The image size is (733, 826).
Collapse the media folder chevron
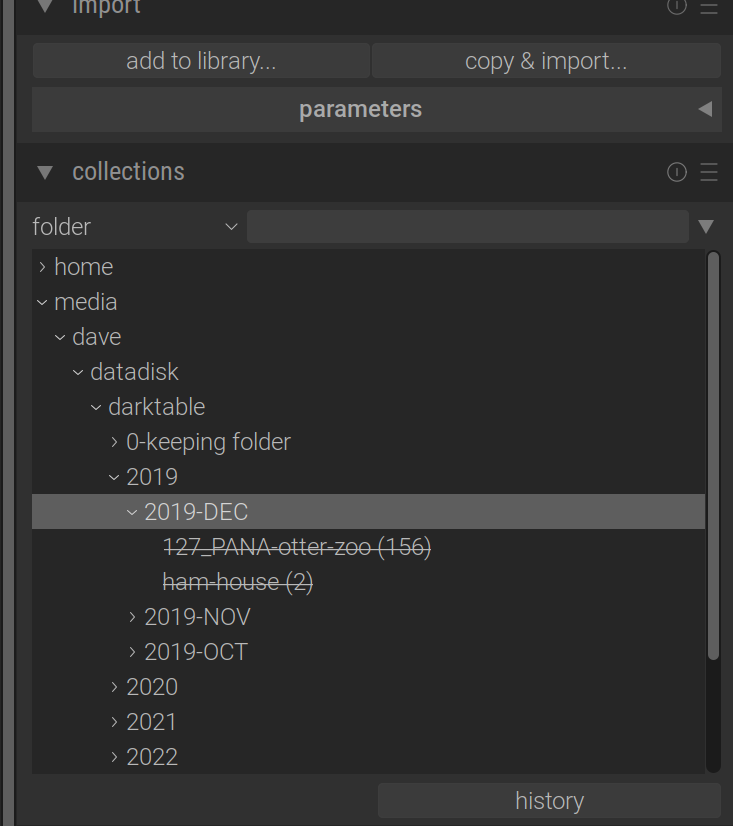coord(42,302)
